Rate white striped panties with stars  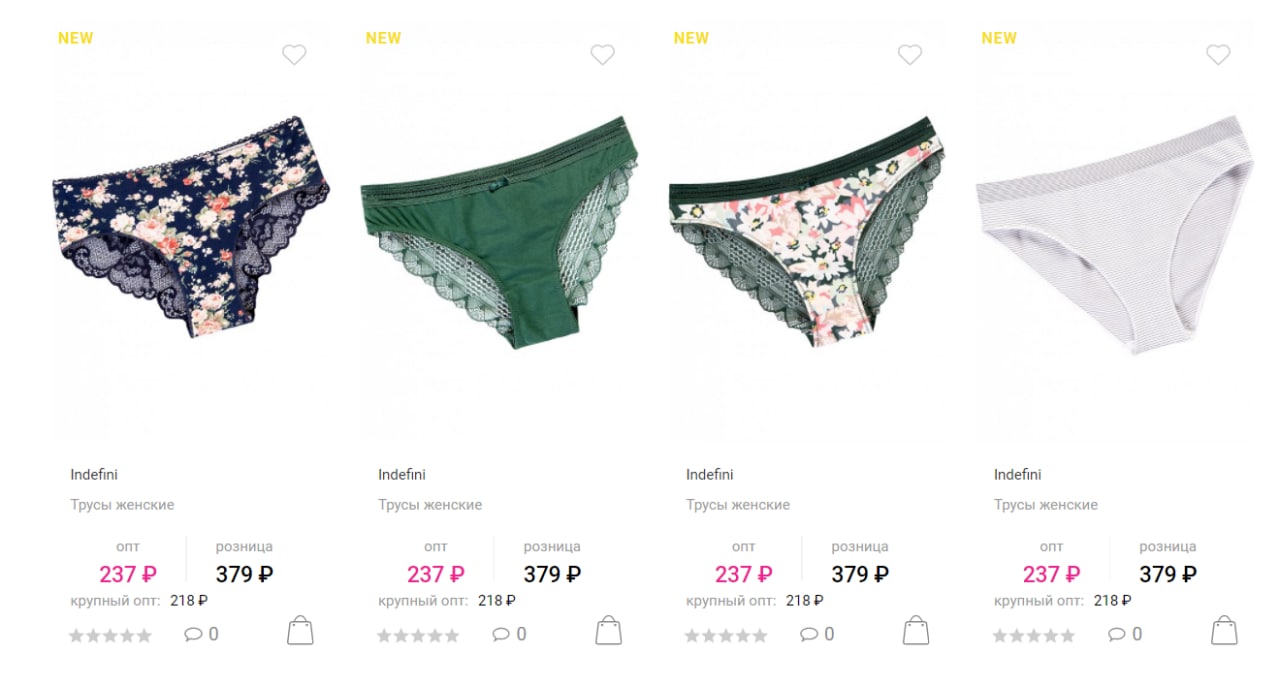tap(1034, 636)
